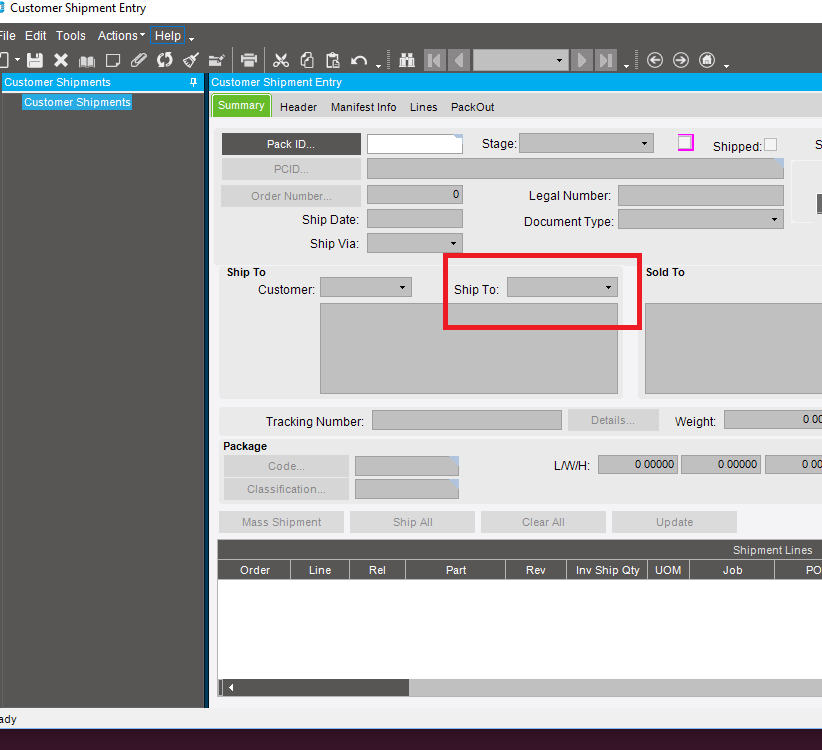Click the Cut scissors icon
Viewport: 822px width, 750px height.
(281, 60)
